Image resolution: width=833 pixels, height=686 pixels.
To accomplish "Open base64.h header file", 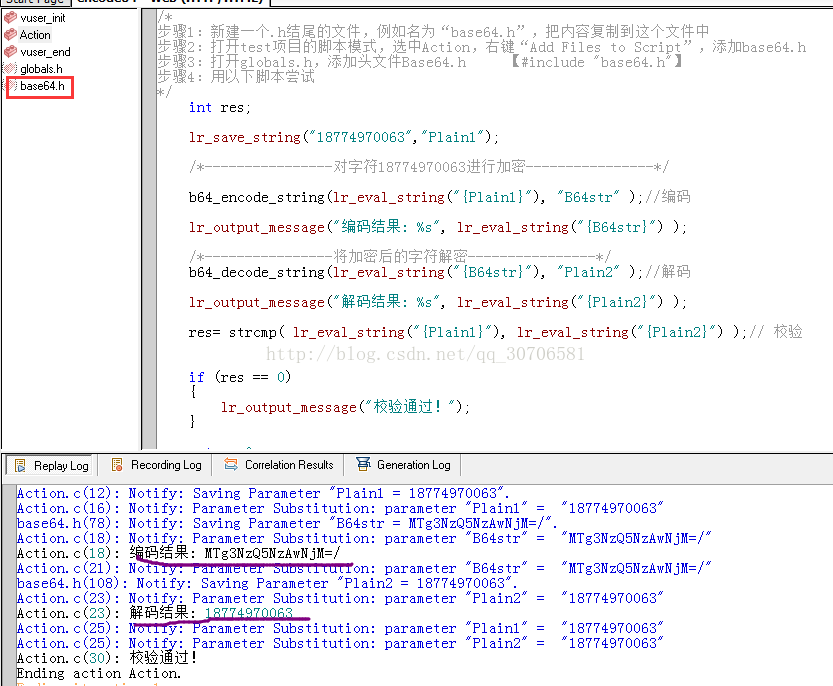I will [x=42, y=86].
